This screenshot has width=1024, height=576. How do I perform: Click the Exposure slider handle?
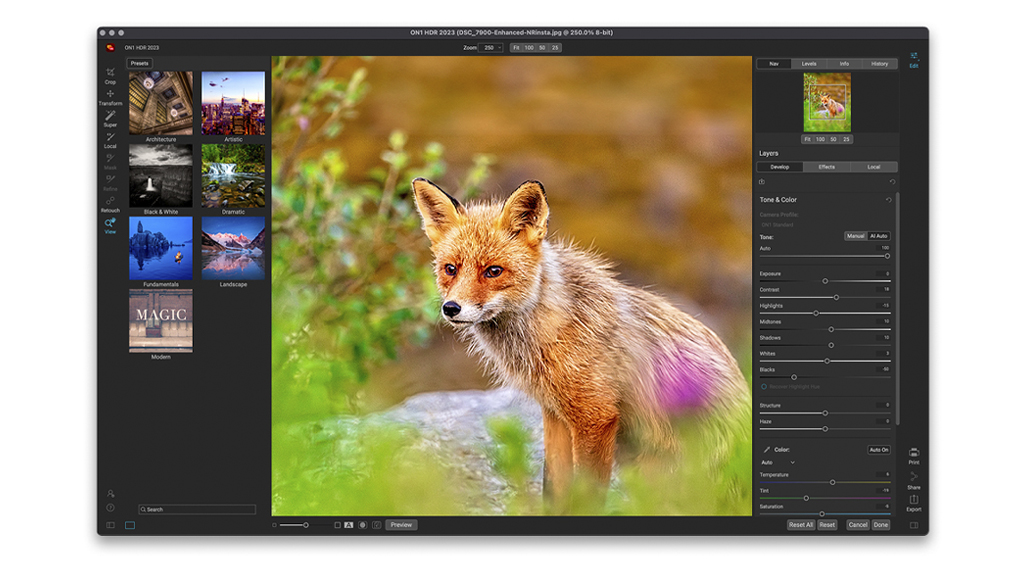825,281
